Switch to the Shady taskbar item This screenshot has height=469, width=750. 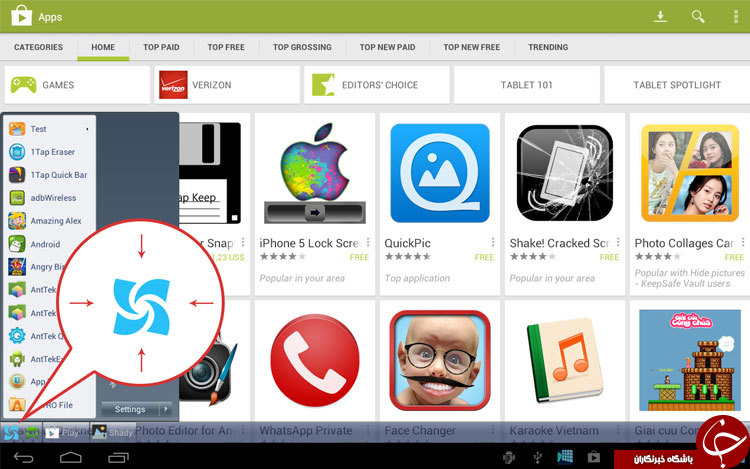(x=113, y=433)
